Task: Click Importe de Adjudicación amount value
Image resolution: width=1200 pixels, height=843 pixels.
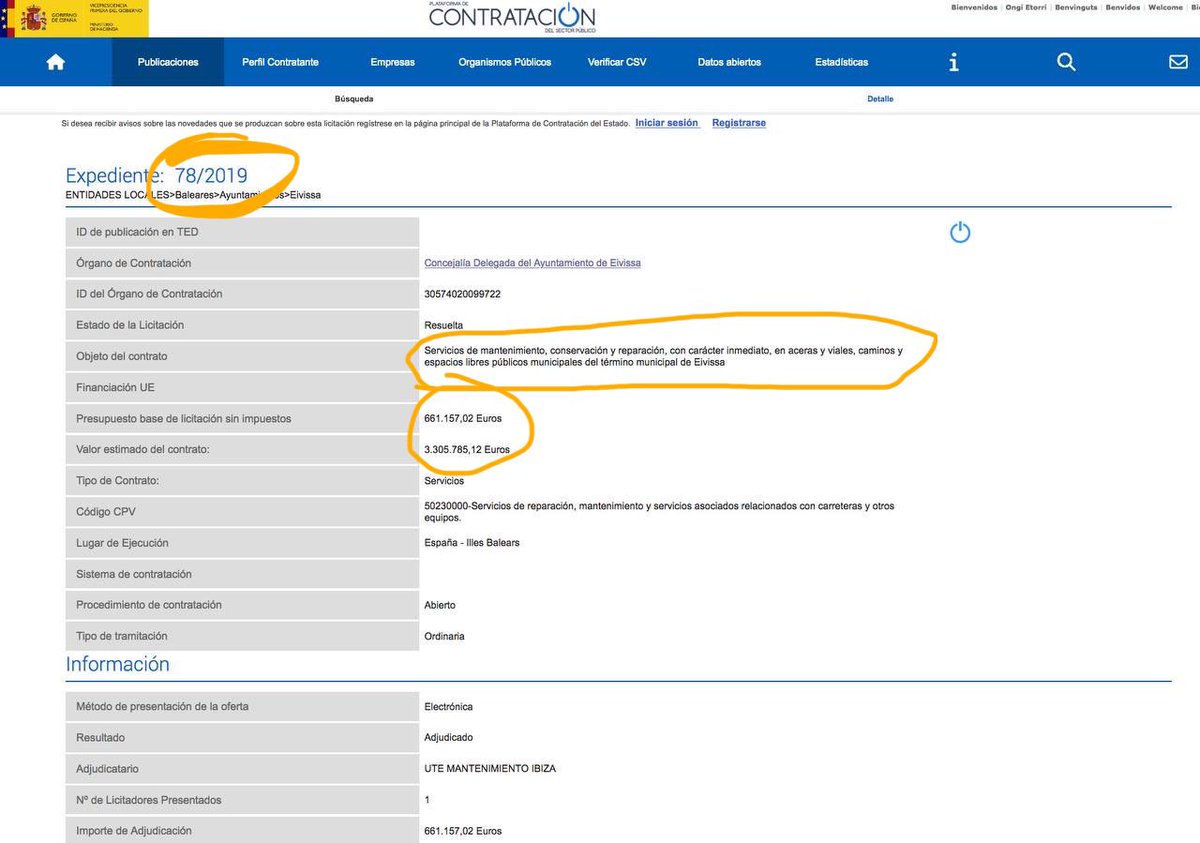Action: pos(463,831)
